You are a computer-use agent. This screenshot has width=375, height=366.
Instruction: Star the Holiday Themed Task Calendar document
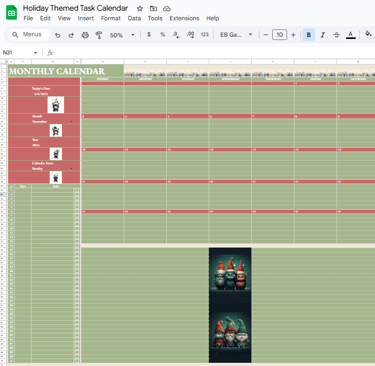coord(140,9)
